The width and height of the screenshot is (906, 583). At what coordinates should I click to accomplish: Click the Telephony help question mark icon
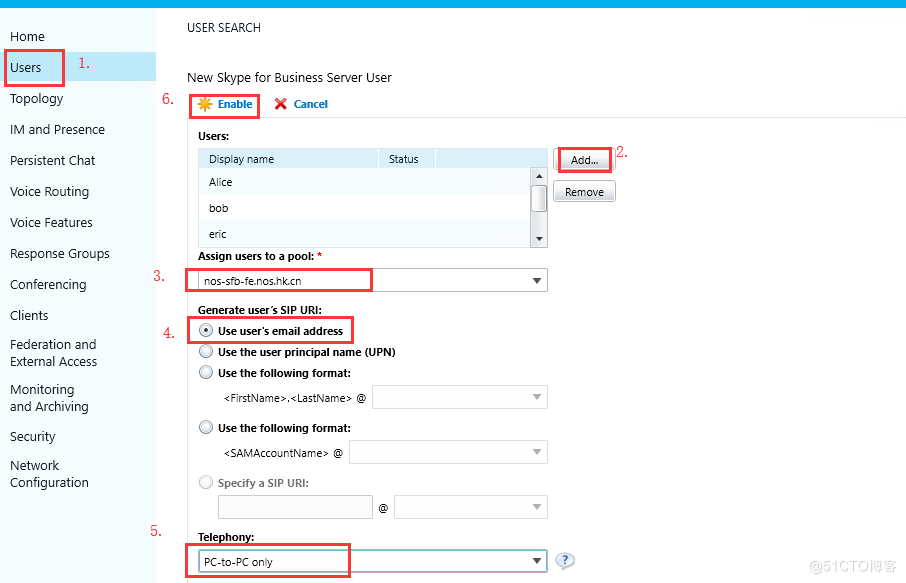(565, 560)
